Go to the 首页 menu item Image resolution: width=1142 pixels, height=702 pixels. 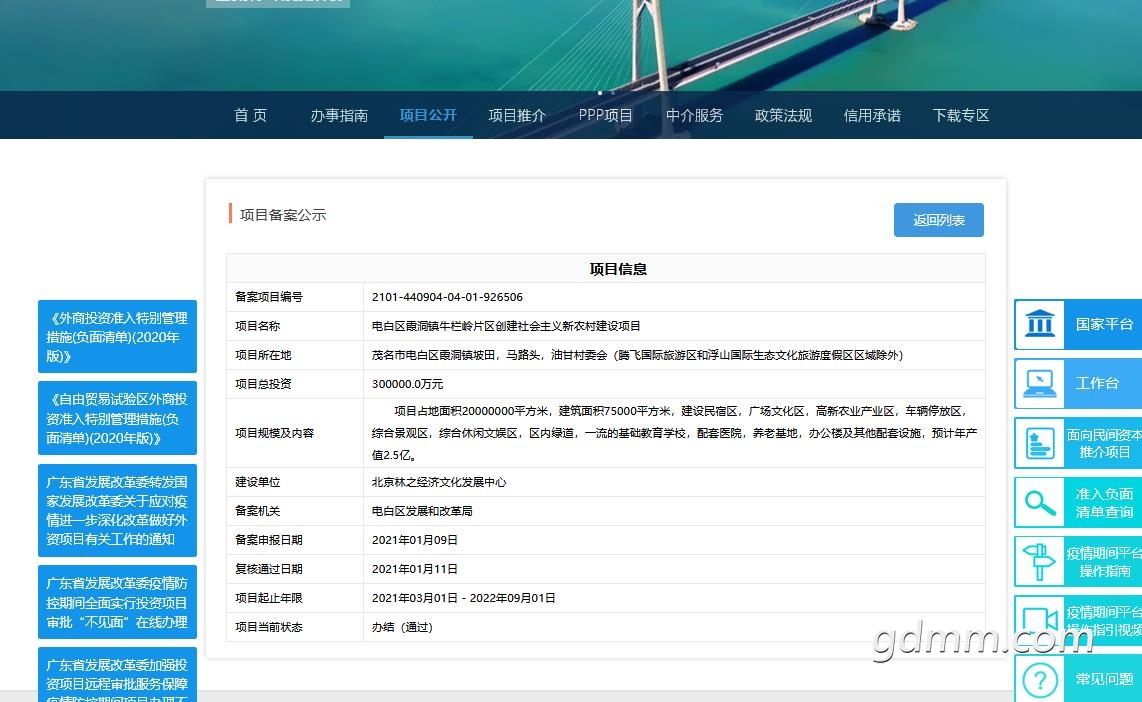(250, 115)
